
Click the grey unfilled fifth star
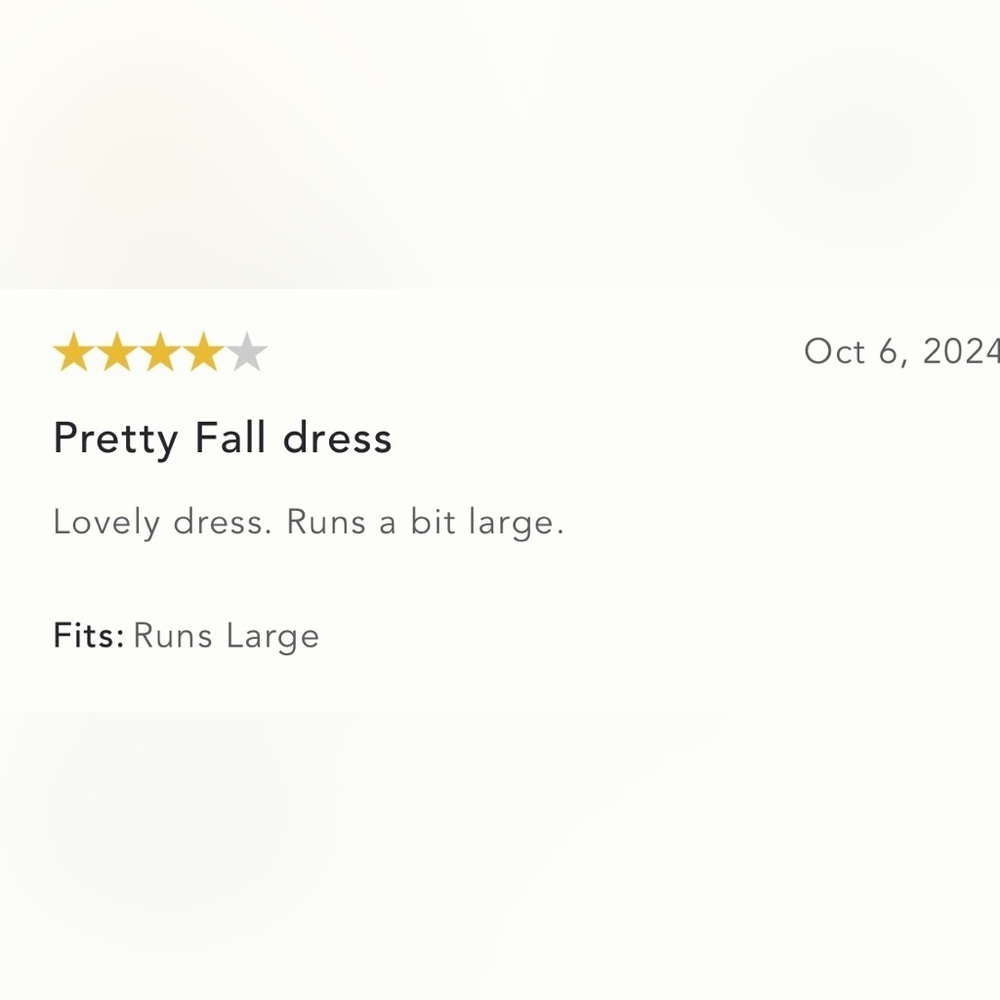pyautogui.click(x=247, y=351)
